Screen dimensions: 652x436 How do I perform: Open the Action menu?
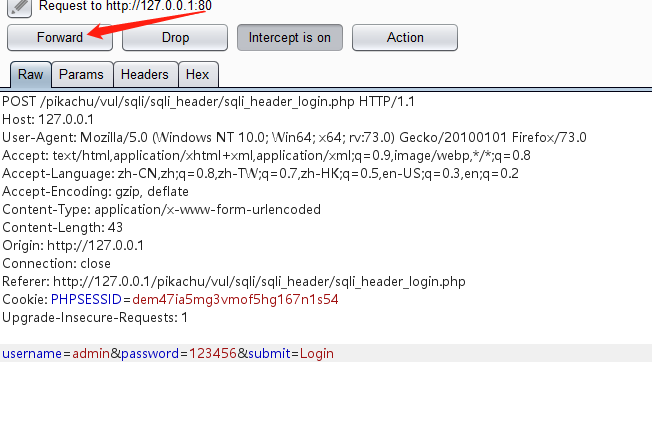[x=405, y=37]
